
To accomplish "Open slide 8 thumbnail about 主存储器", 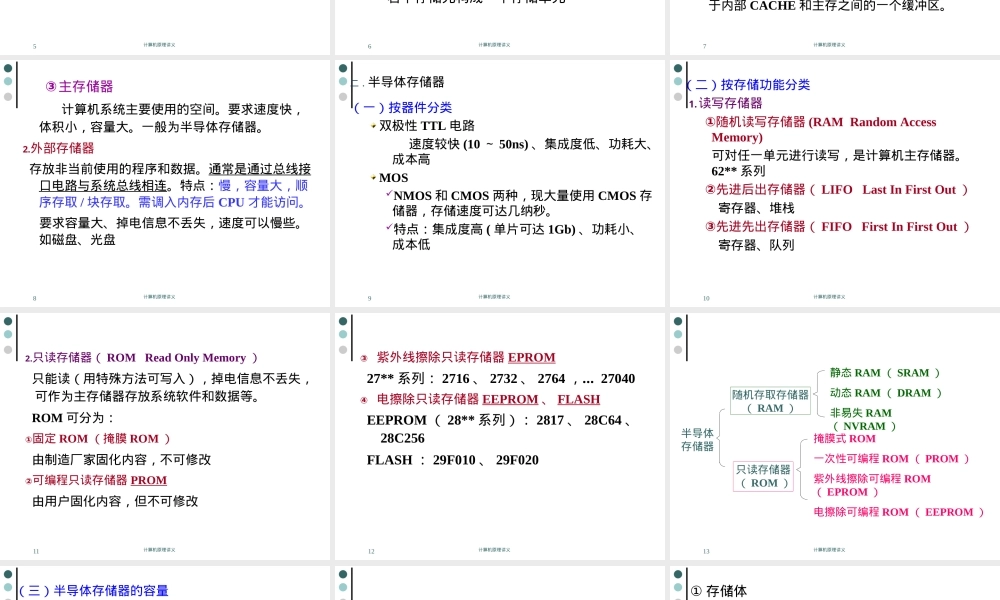I will [x=165, y=183].
